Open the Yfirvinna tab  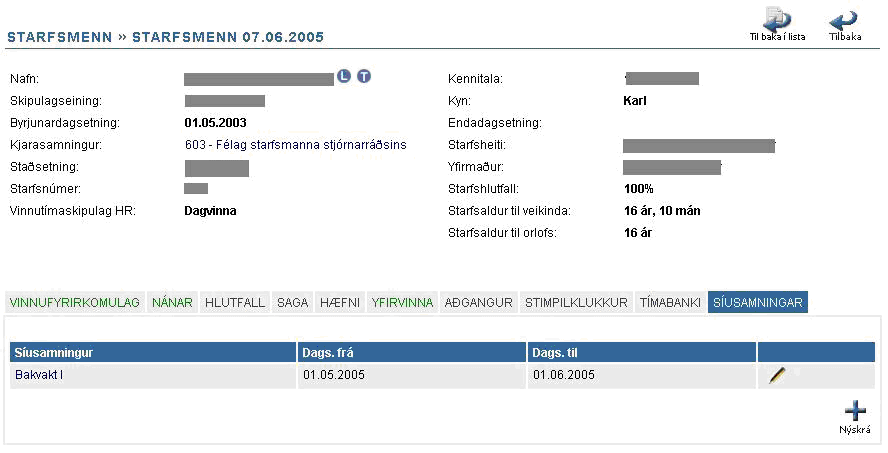(x=402, y=302)
